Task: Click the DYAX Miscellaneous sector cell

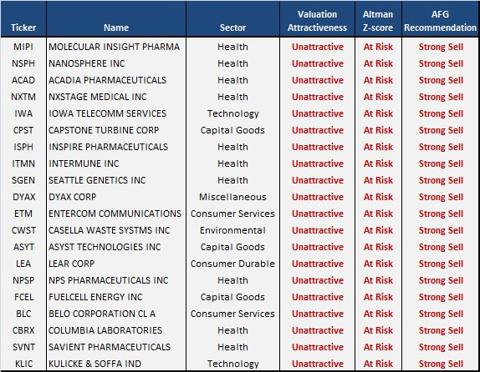Action: (233, 197)
